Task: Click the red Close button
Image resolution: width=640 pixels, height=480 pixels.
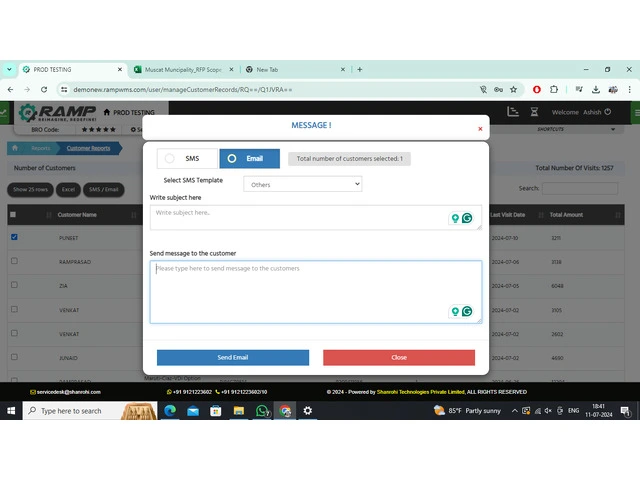Action: click(399, 357)
